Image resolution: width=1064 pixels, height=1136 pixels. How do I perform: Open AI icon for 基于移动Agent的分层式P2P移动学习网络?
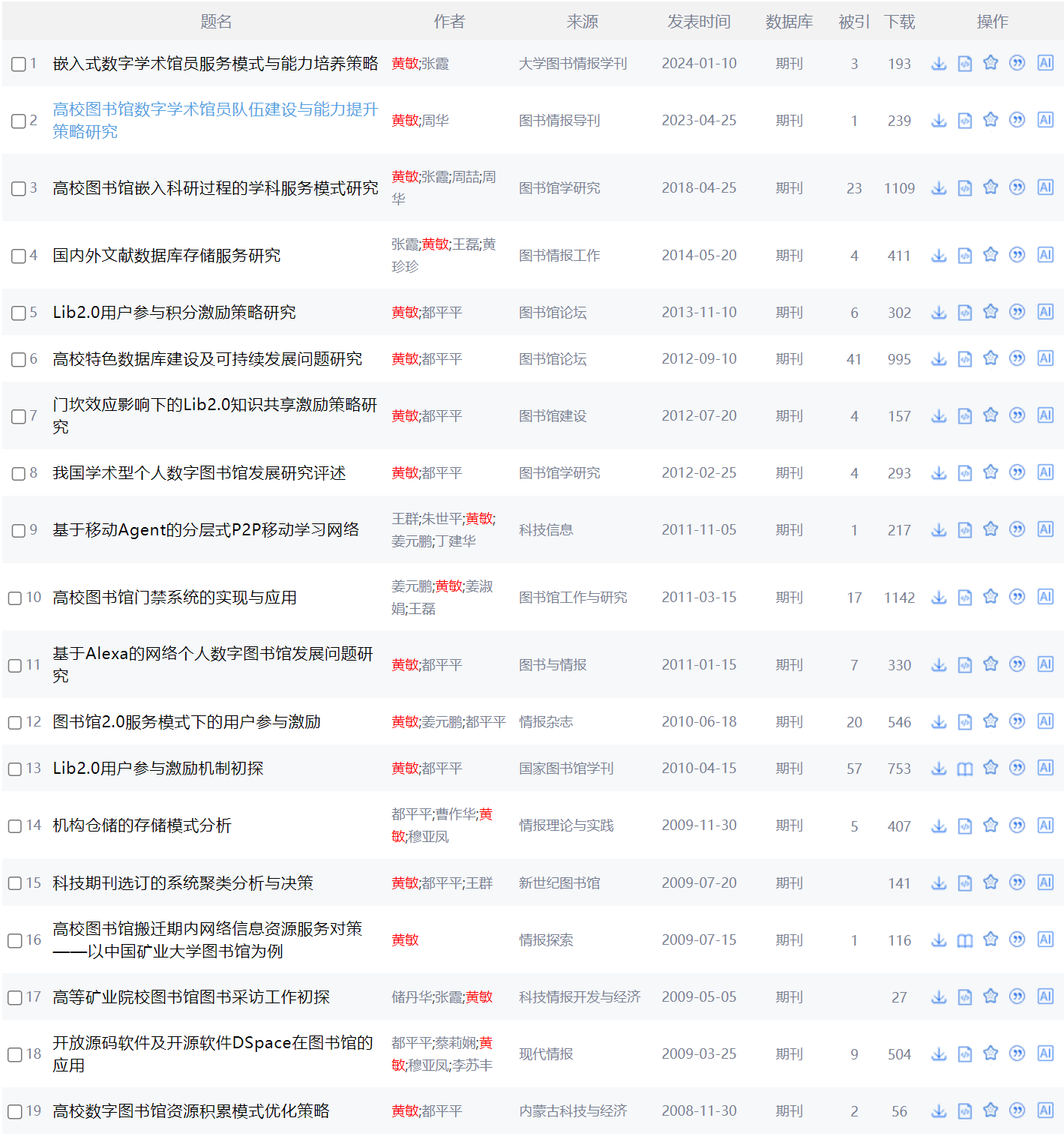point(1045,529)
